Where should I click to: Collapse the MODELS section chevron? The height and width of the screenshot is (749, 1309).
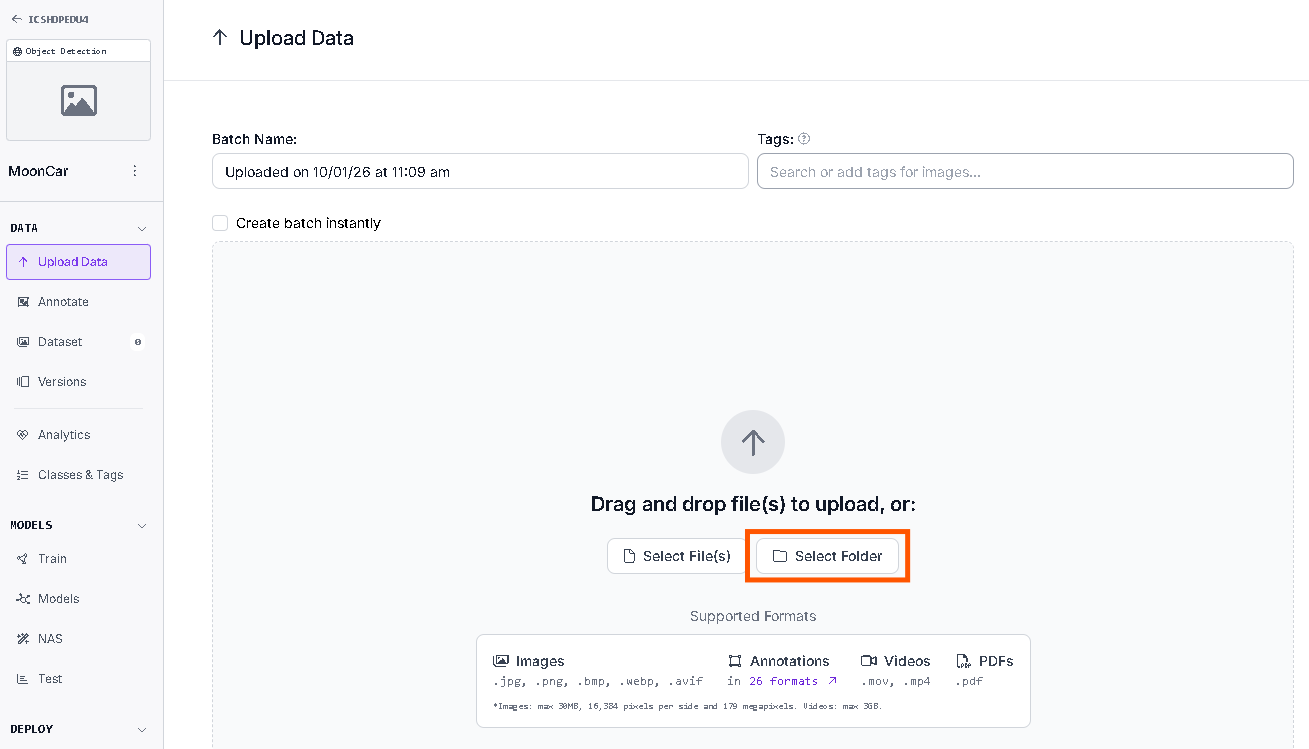pyautogui.click(x=142, y=526)
